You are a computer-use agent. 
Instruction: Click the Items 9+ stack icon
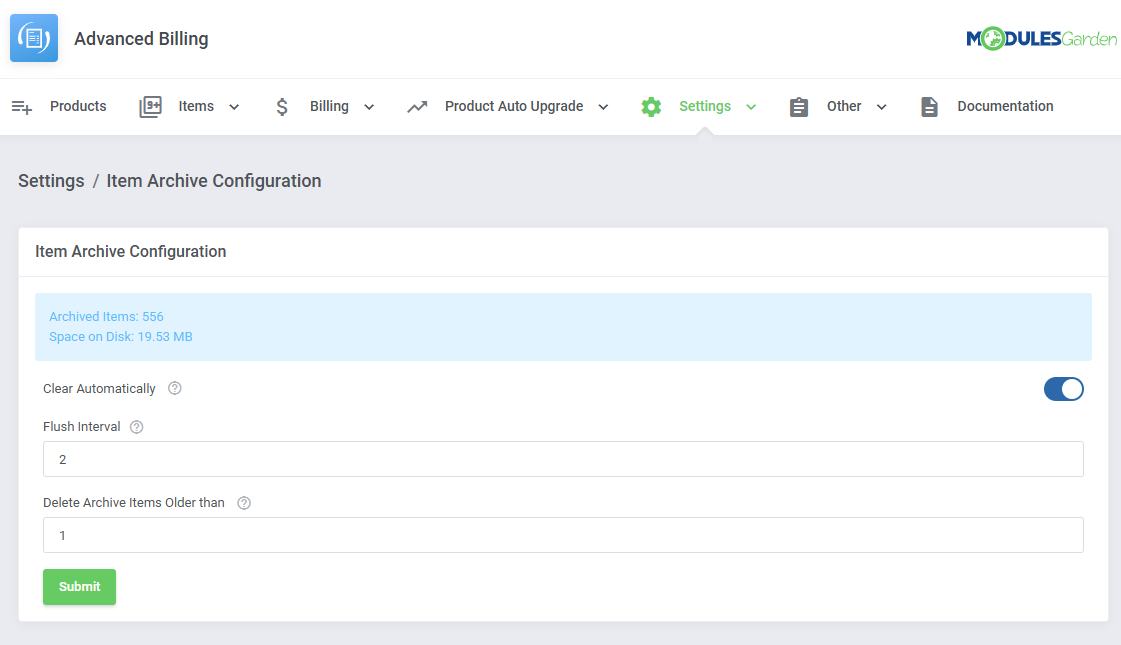150,107
